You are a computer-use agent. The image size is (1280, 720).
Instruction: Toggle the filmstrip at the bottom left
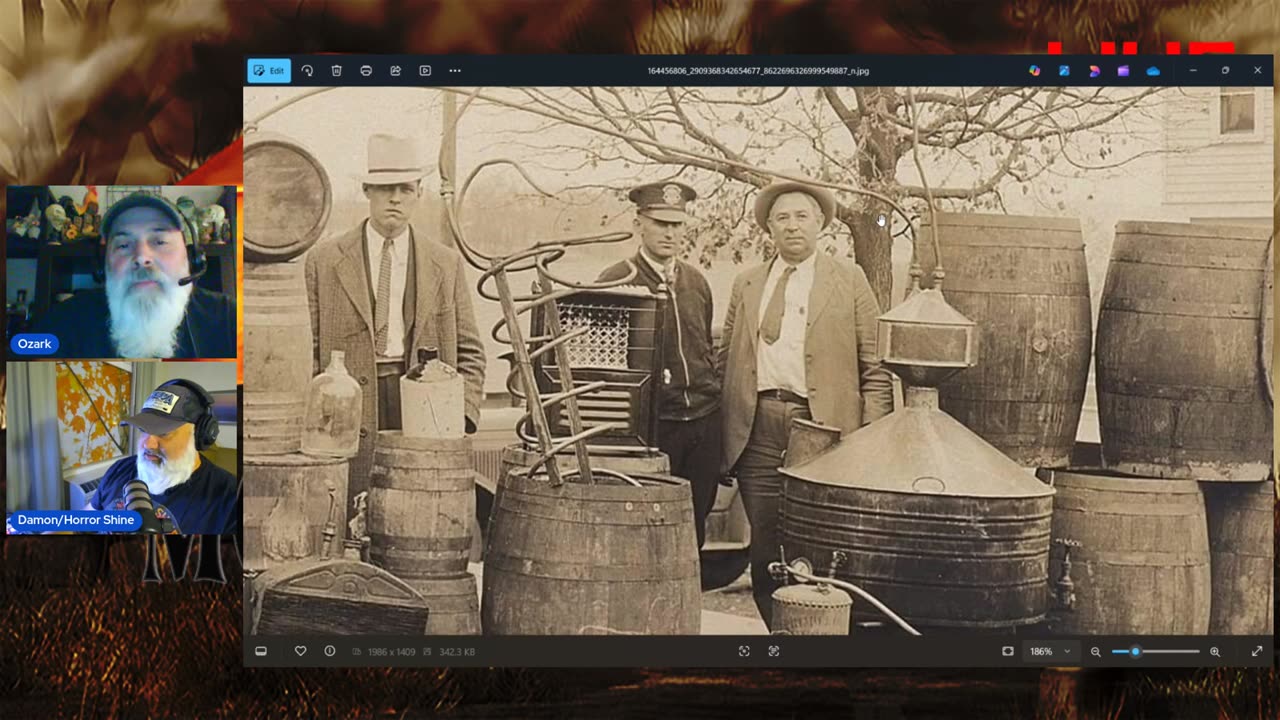click(261, 651)
